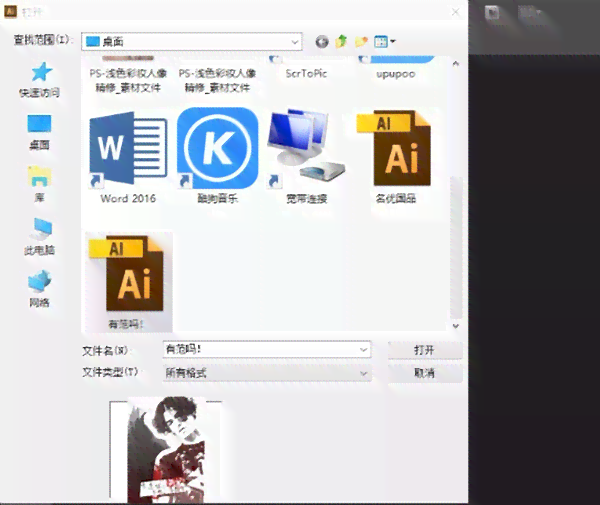Close the open dialog window
The width and height of the screenshot is (600, 505).
pyautogui.click(x=455, y=11)
